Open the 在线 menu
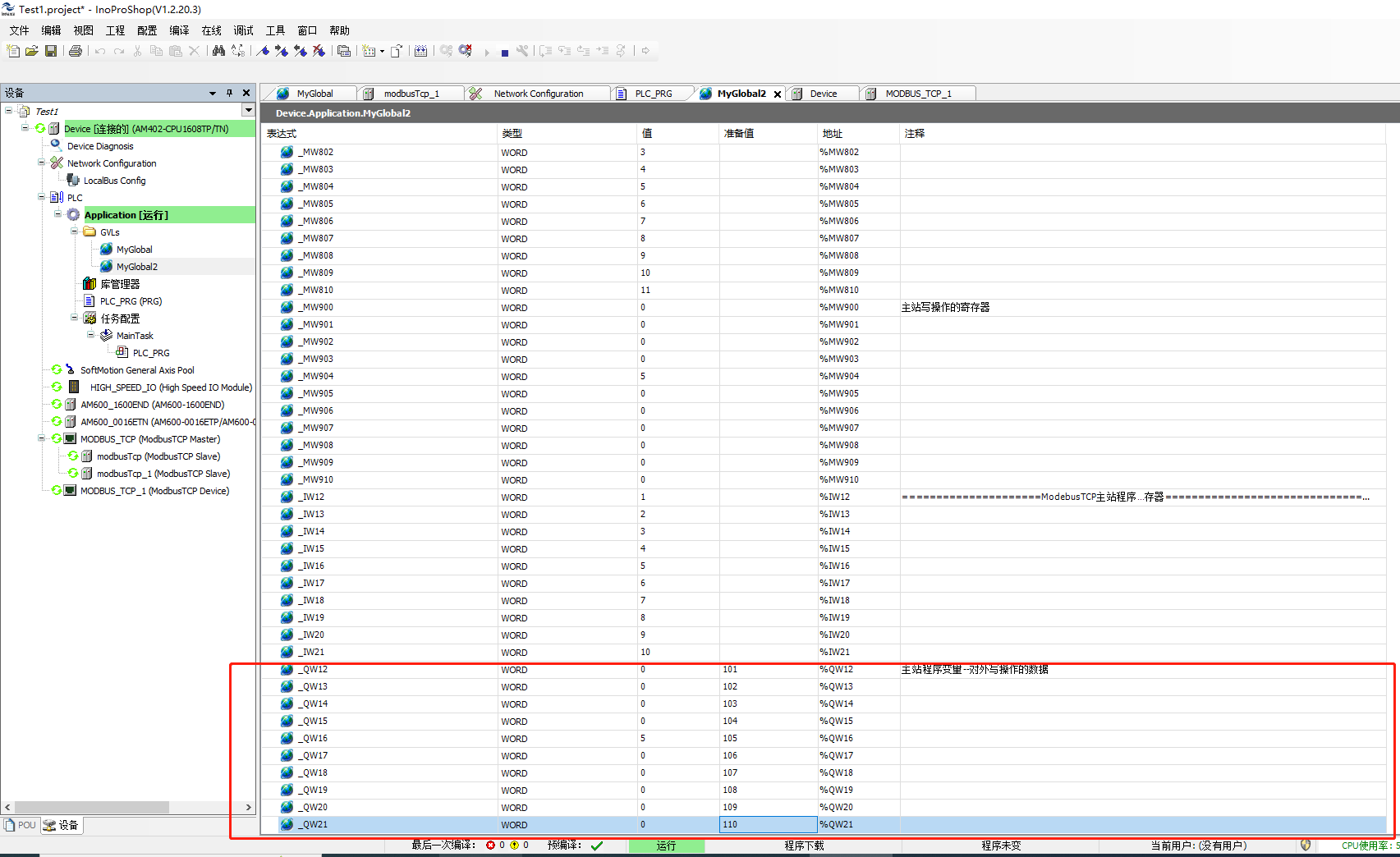The image size is (1400, 857). coord(212,30)
